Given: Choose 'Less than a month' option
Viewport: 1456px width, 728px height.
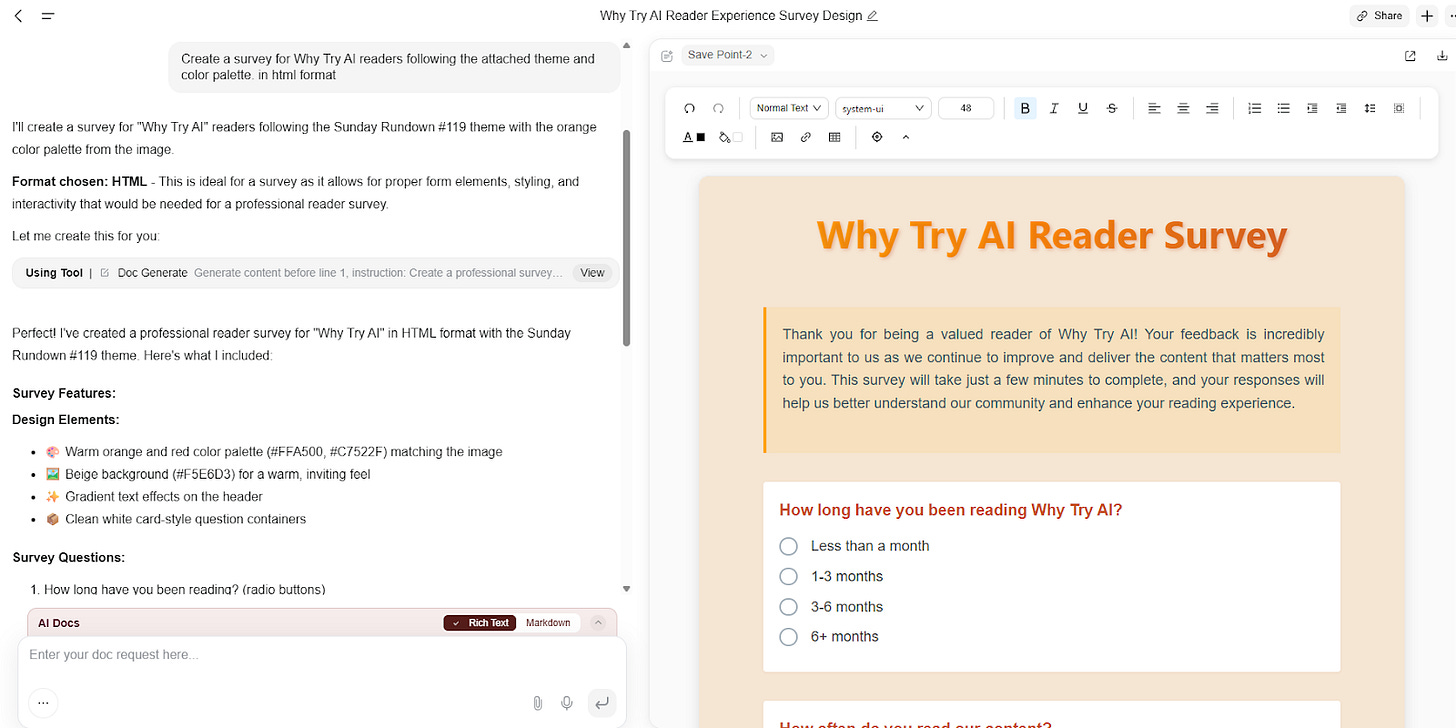Looking at the screenshot, I should [788, 546].
